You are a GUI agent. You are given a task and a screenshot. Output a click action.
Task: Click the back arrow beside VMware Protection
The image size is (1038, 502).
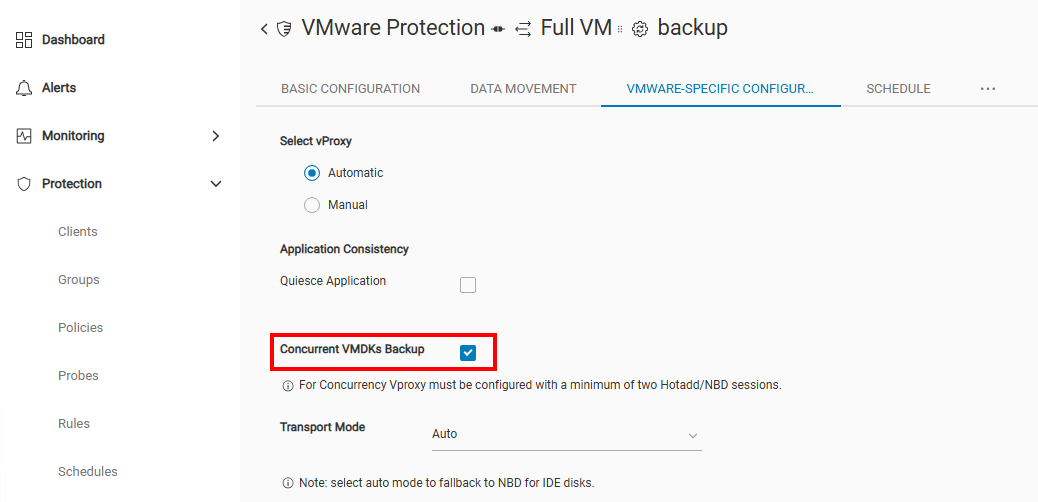point(264,29)
